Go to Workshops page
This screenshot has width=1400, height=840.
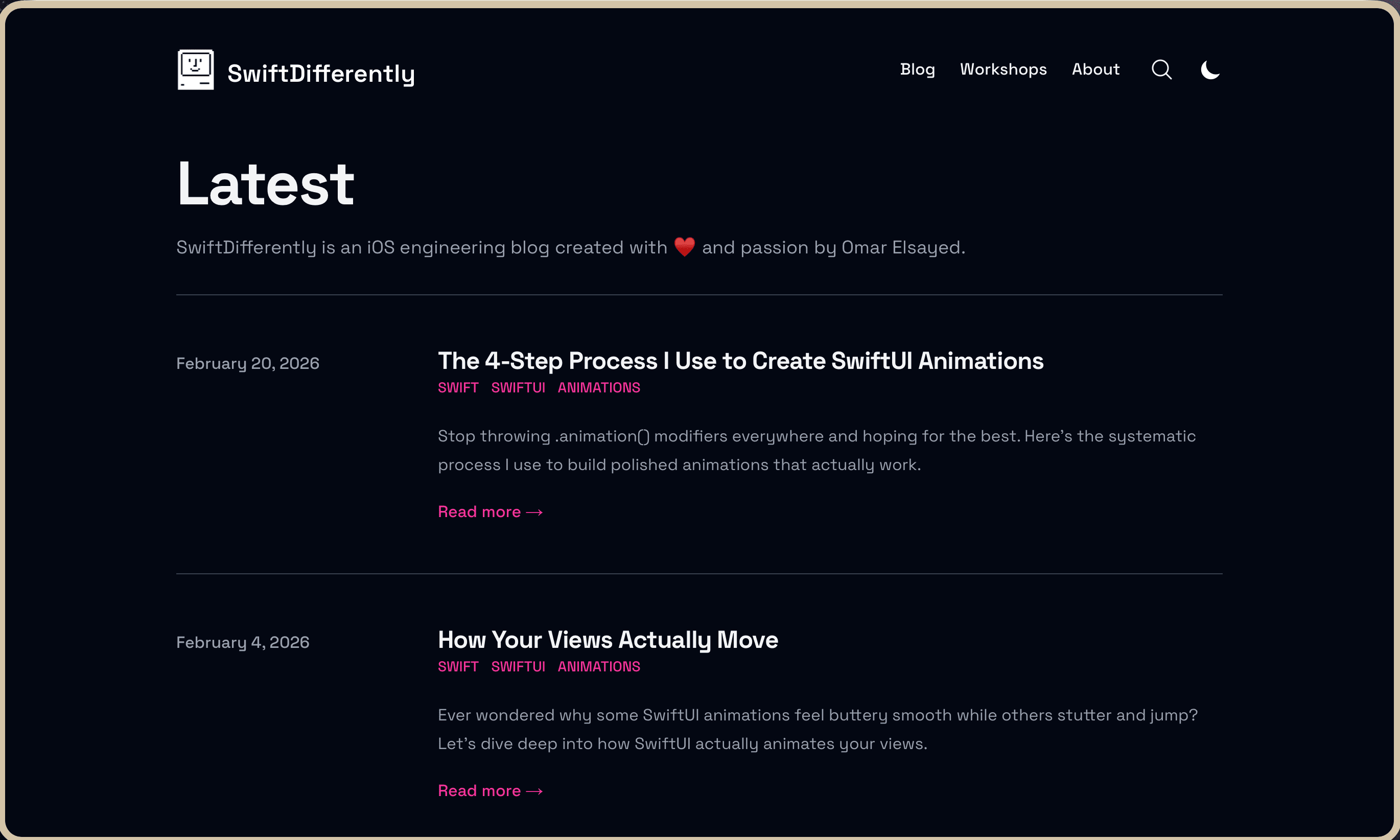tap(1003, 69)
